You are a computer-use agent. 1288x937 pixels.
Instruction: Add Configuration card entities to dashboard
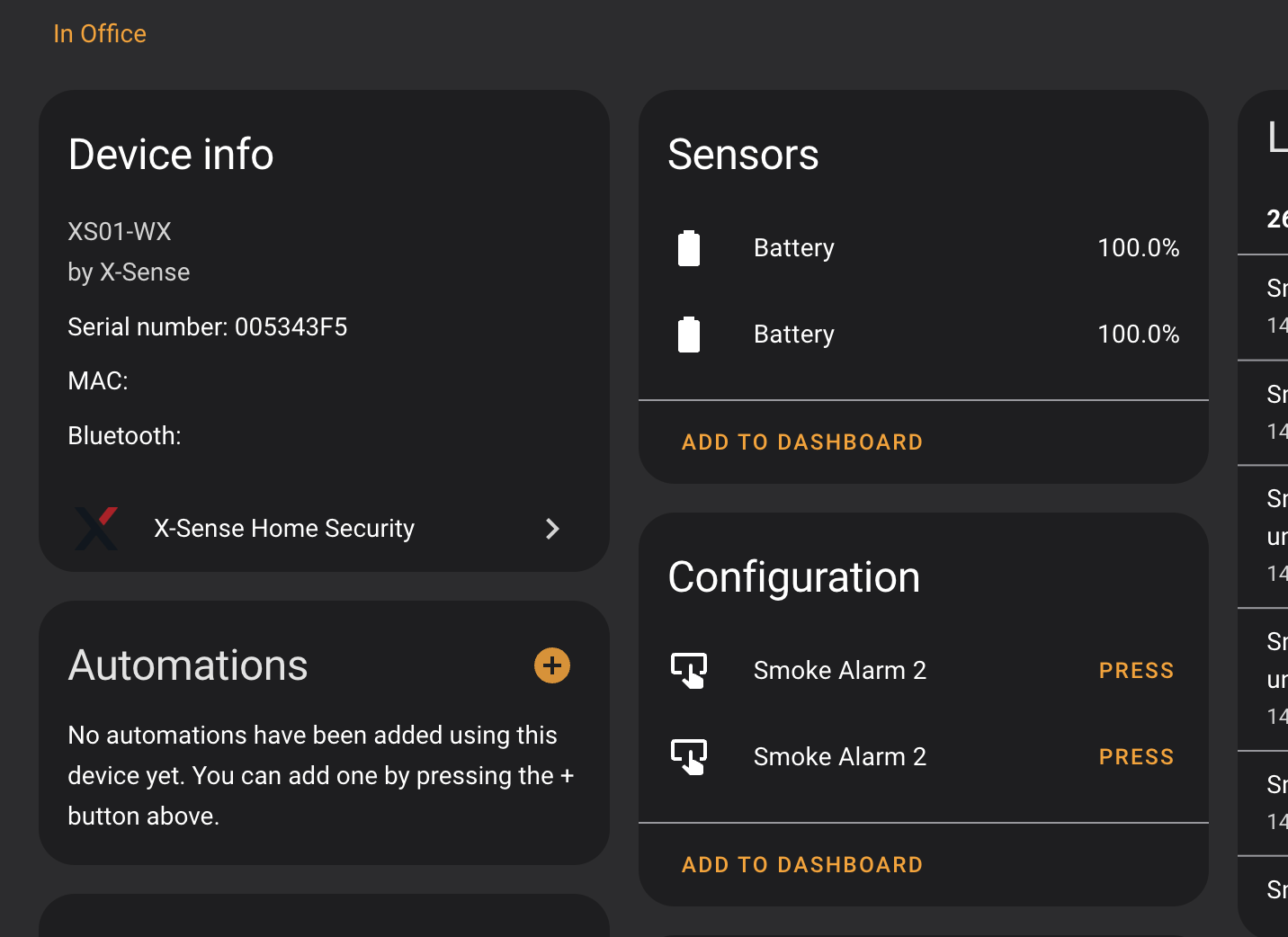pyautogui.click(x=802, y=865)
